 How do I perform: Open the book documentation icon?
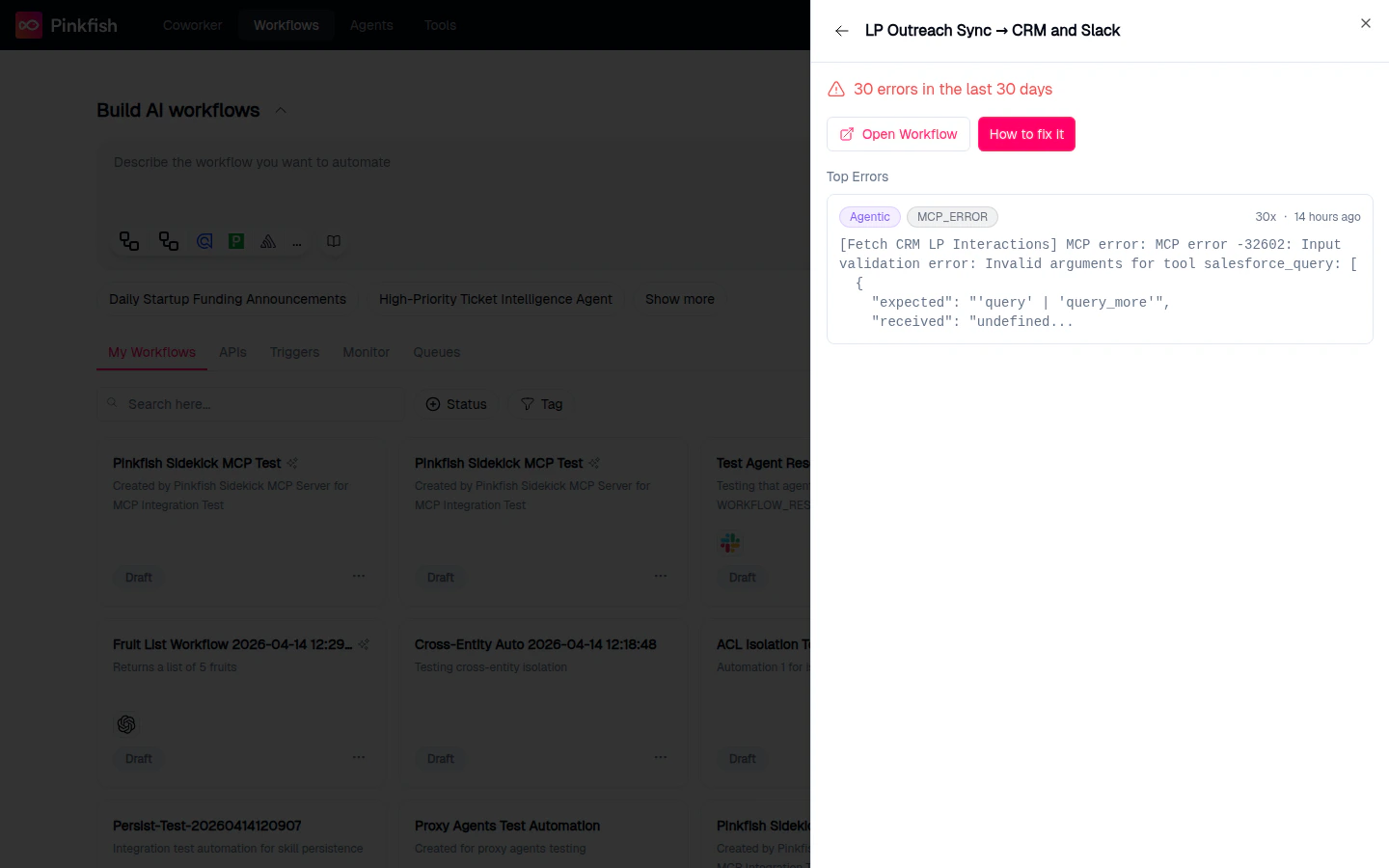[334, 241]
